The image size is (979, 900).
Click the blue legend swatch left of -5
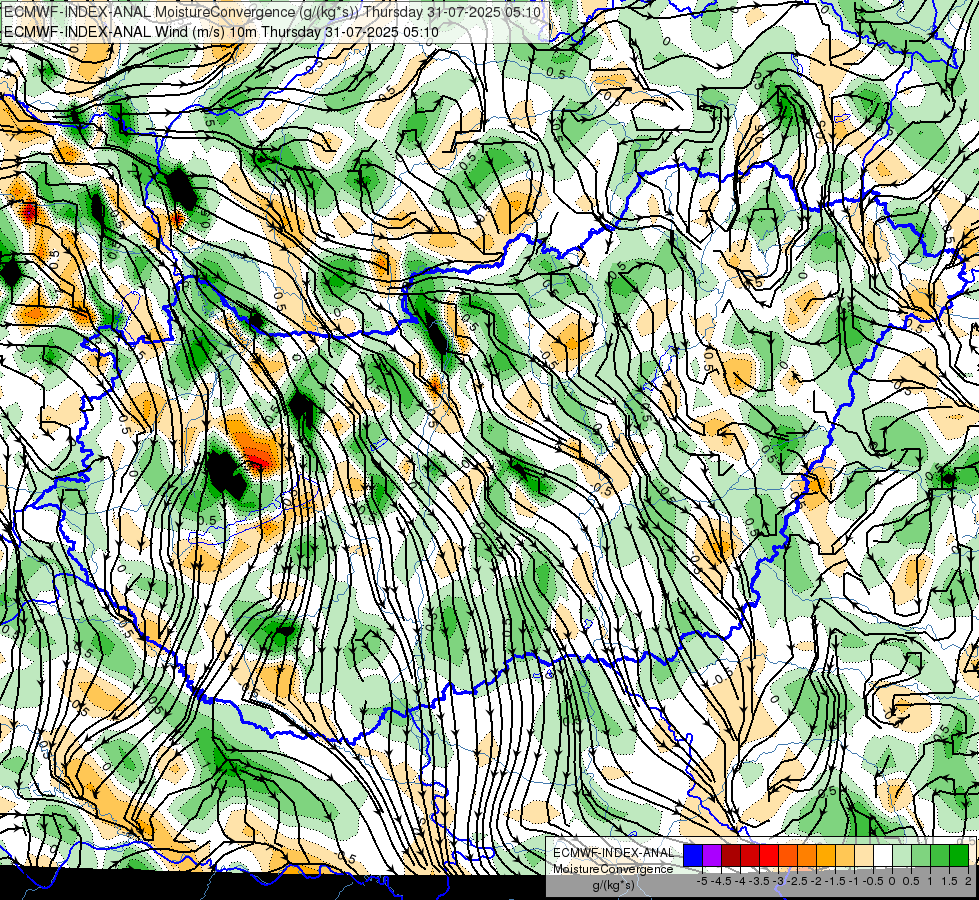click(693, 855)
